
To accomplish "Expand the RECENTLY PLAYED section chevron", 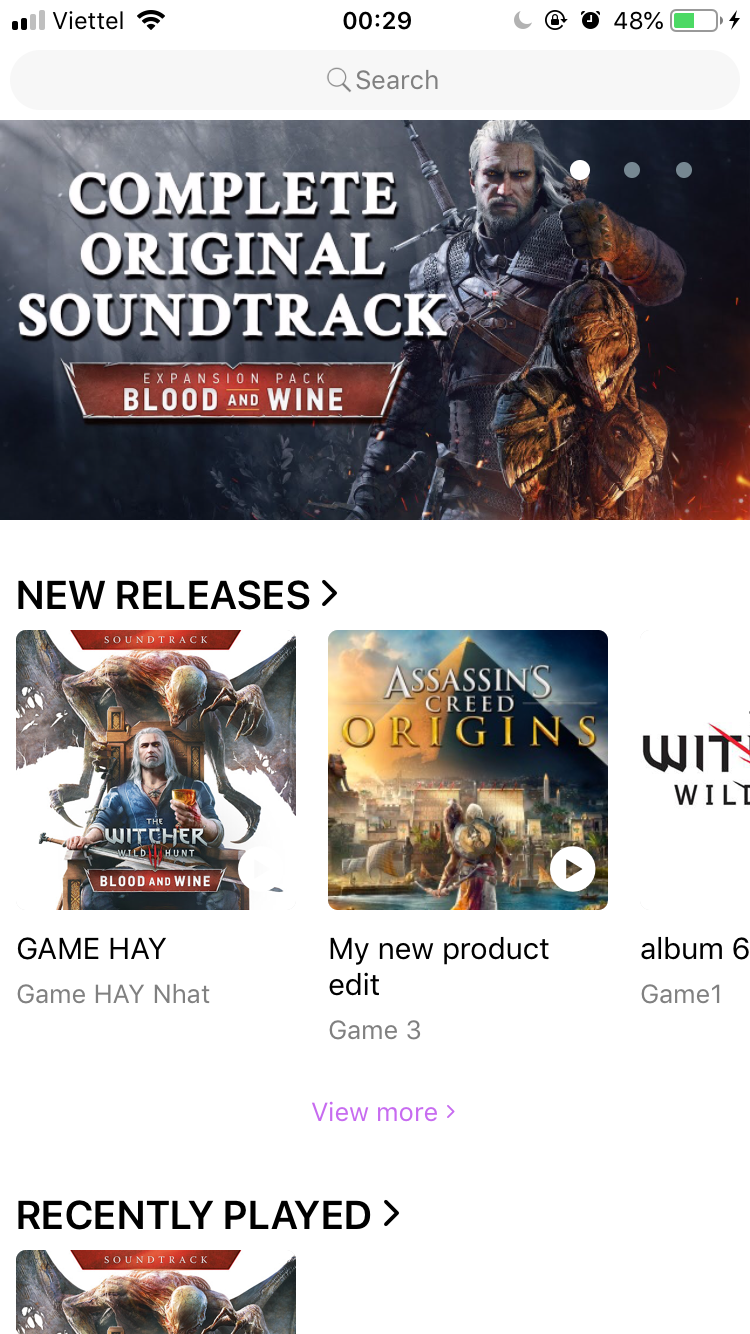I will tap(391, 1214).
